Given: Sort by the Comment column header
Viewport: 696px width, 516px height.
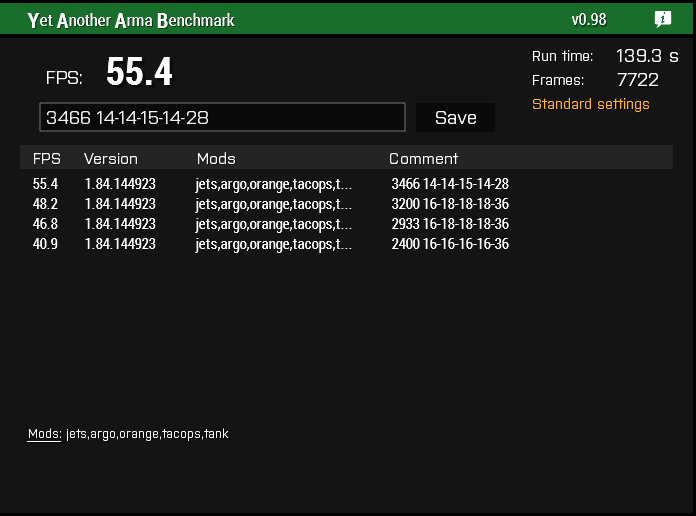Looking at the screenshot, I should point(423,159).
